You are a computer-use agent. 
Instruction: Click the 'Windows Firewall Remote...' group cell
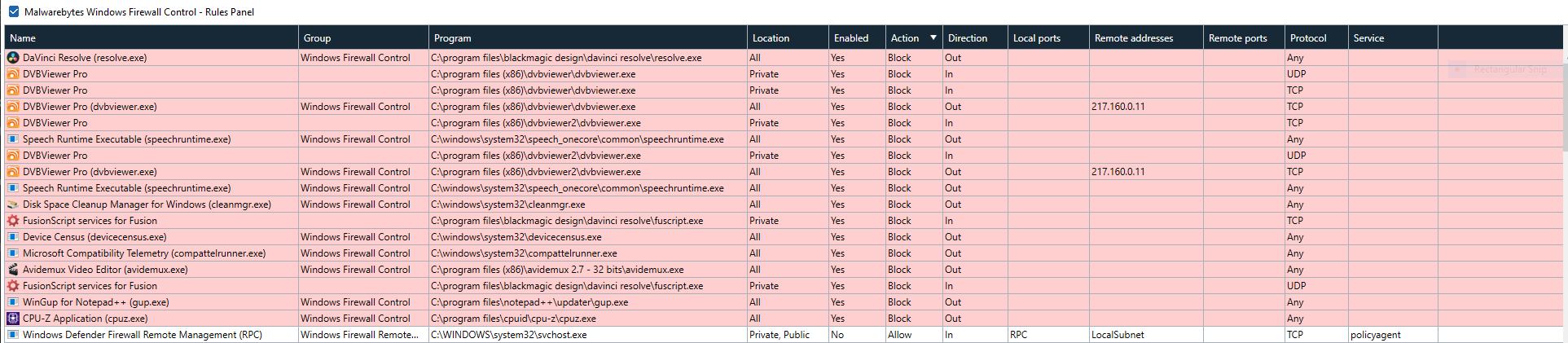(x=363, y=335)
